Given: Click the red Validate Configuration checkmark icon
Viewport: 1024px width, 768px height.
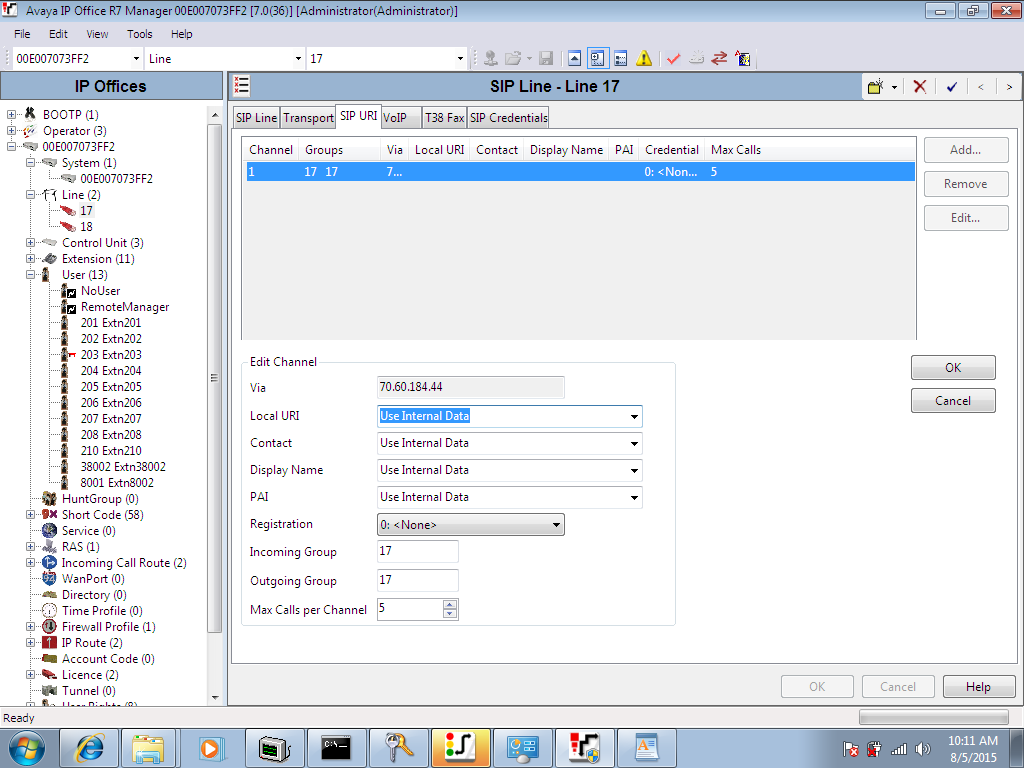Looking at the screenshot, I should pos(673,59).
